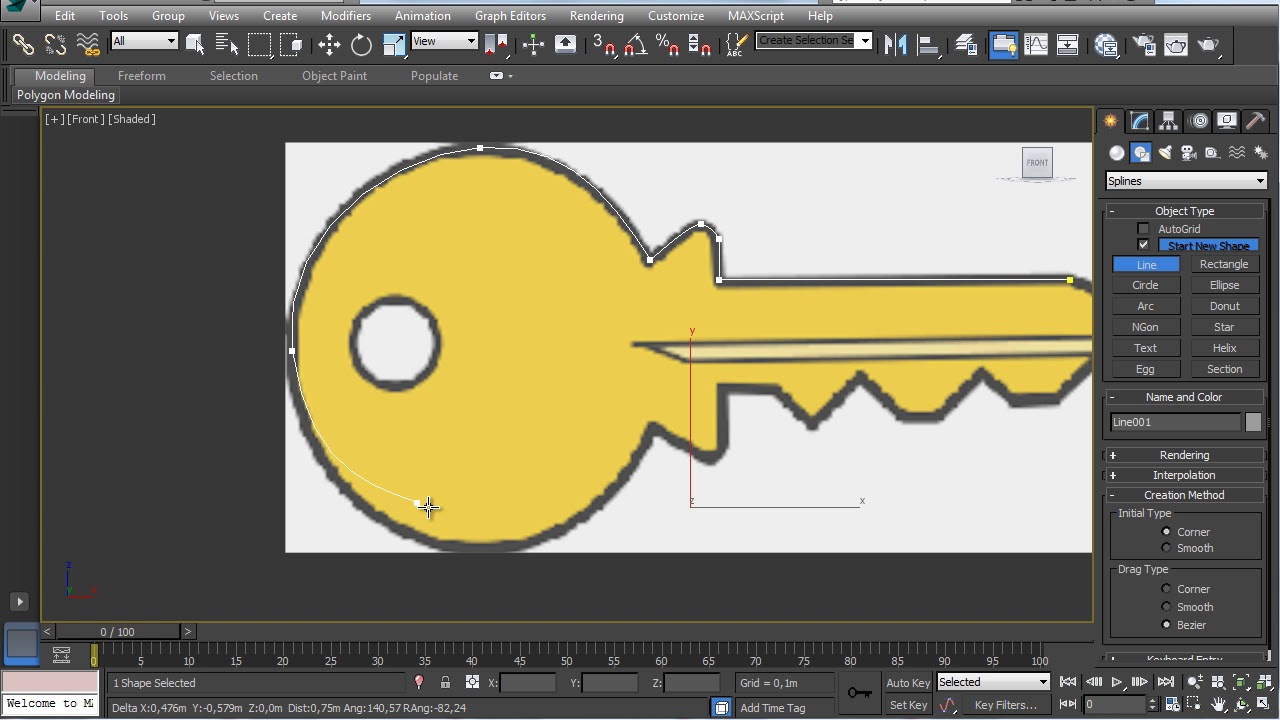Toggle the Angle Snap icon
The width and height of the screenshot is (1280, 720).
click(635, 44)
